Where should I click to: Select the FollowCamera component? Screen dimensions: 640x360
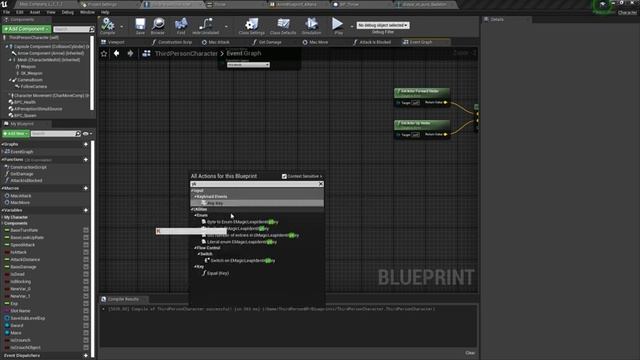(33, 87)
